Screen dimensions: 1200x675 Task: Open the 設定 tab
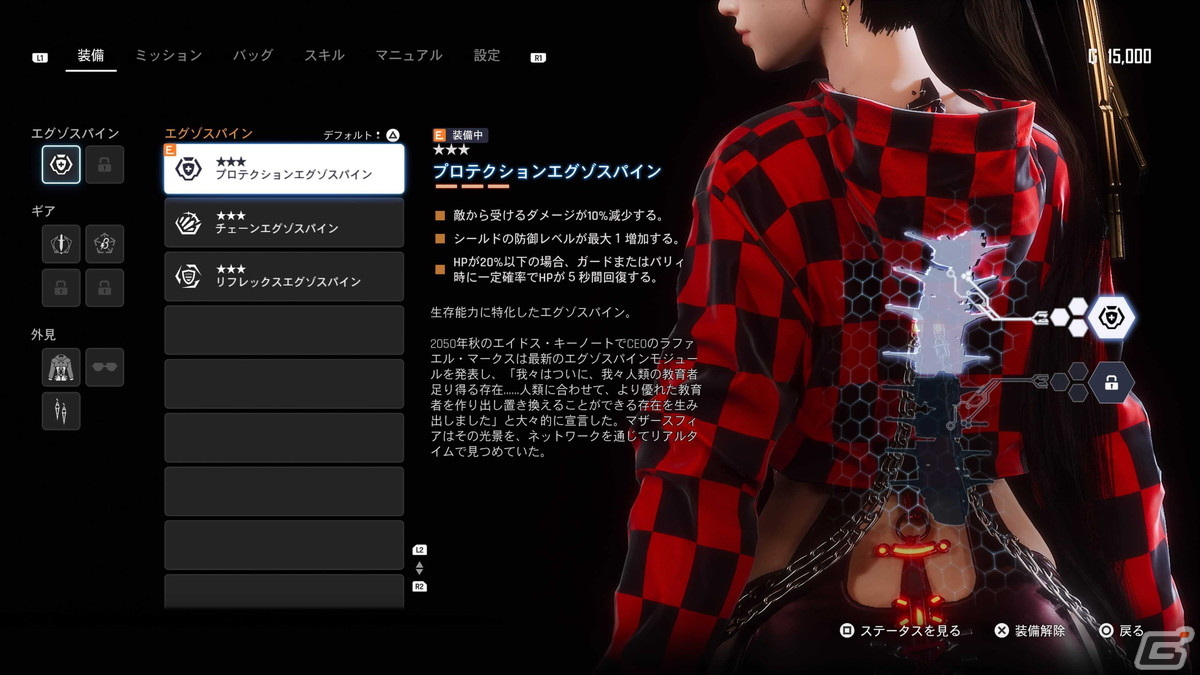tap(487, 56)
